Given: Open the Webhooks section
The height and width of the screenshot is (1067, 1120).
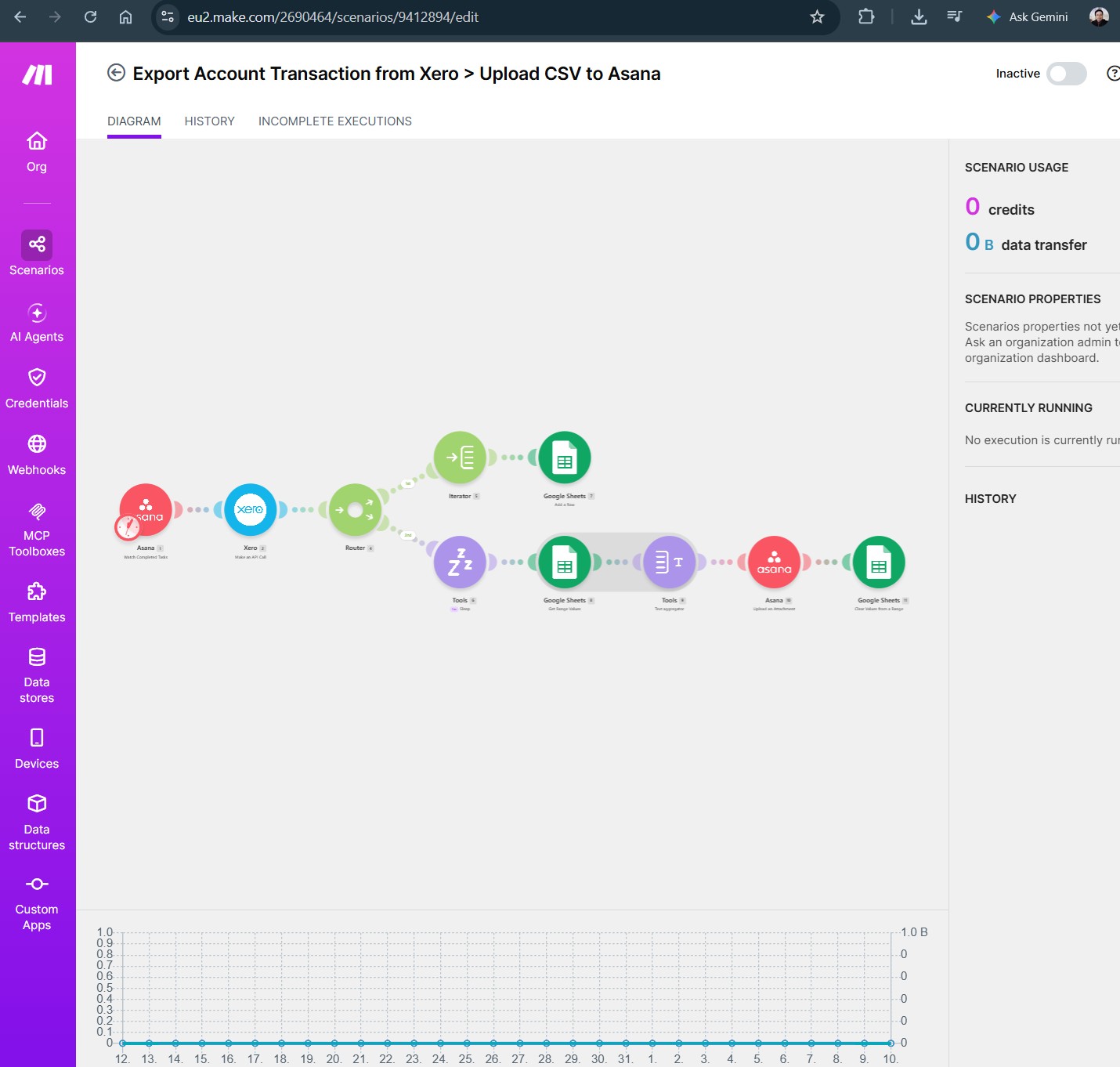Looking at the screenshot, I should [x=37, y=455].
